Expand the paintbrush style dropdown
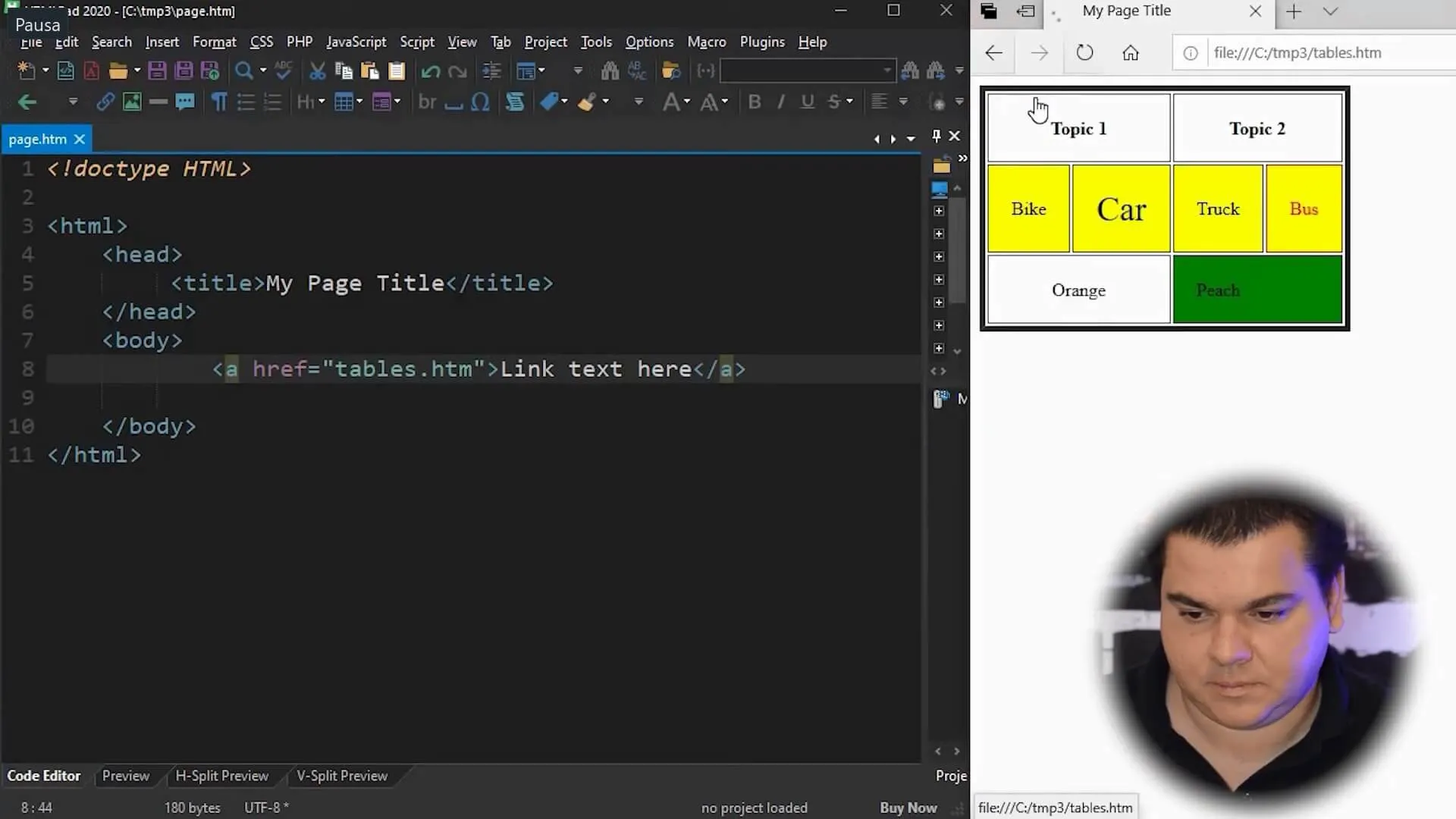Screen dimensions: 1456x819 605,102
